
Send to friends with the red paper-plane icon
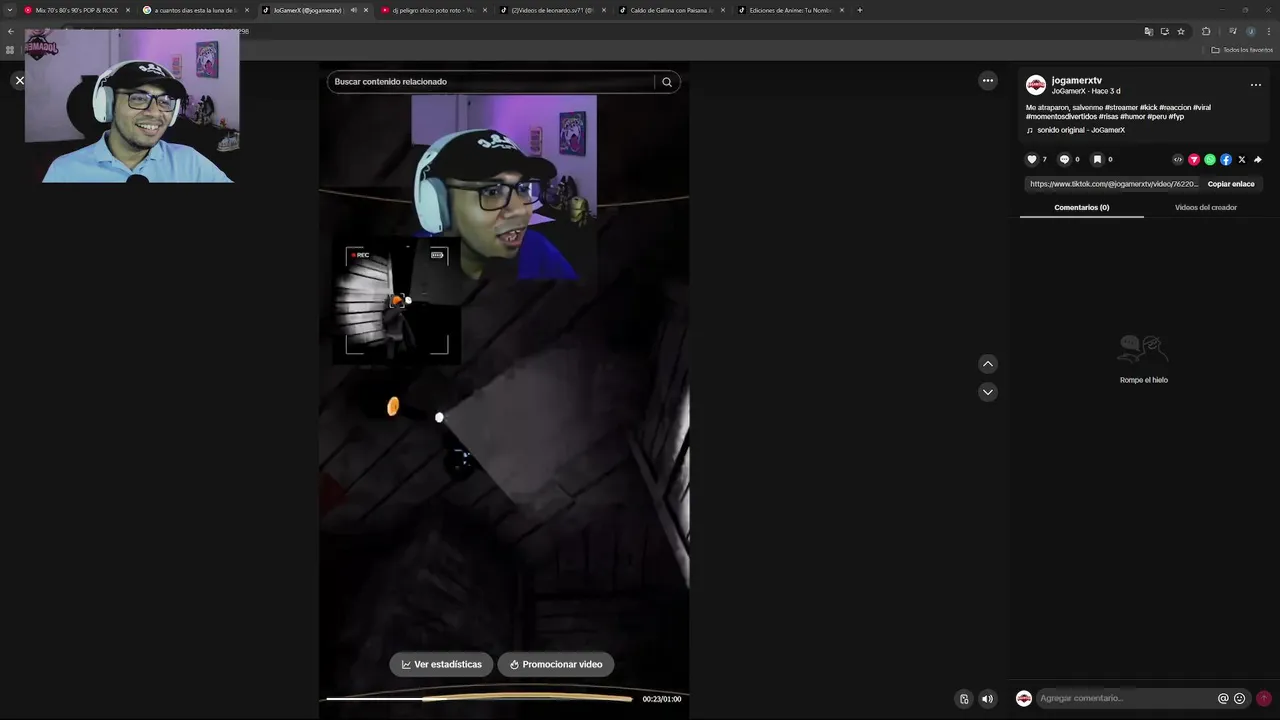pos(1194,159)
